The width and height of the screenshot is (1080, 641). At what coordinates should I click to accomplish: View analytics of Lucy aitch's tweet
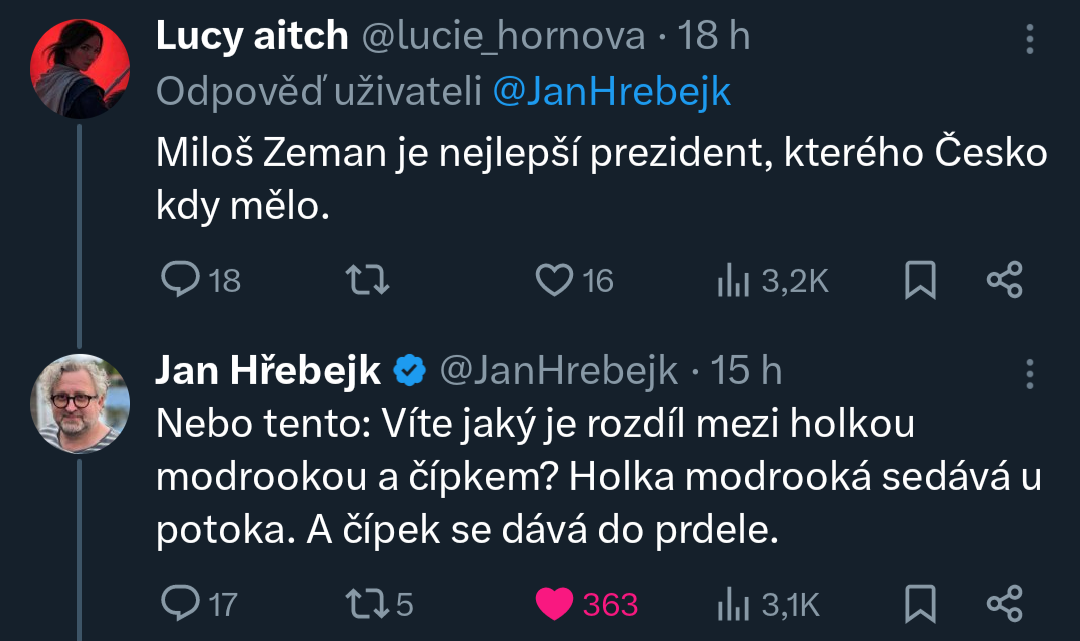[x=733, y=281]
